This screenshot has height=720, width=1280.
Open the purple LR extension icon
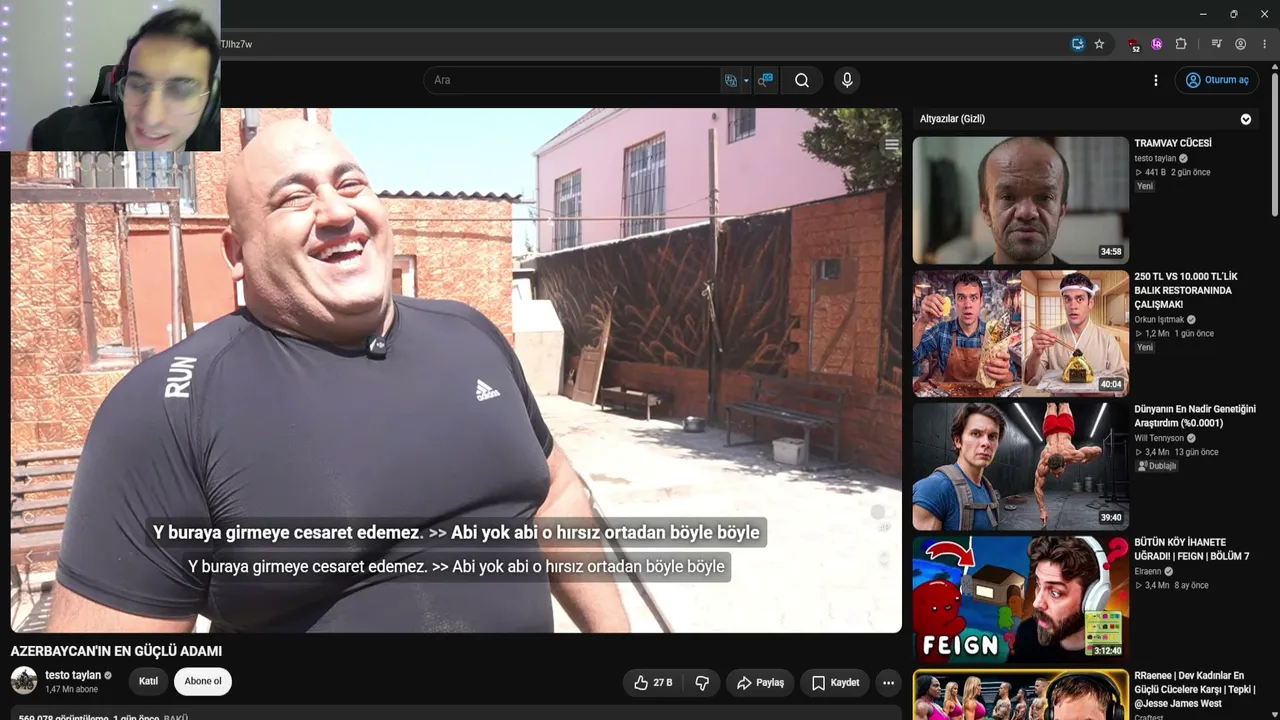(x=1157, y=44)
